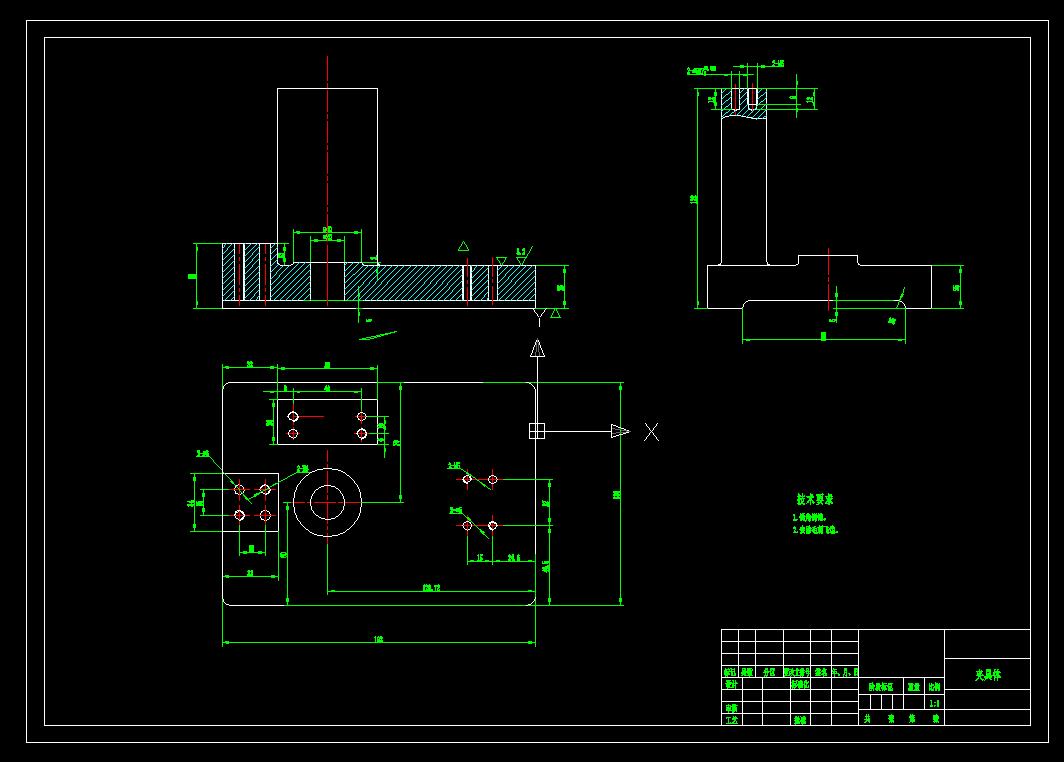Select the 132 height dimension in side view
This screenshot has height=762, width=1064.
694,199
